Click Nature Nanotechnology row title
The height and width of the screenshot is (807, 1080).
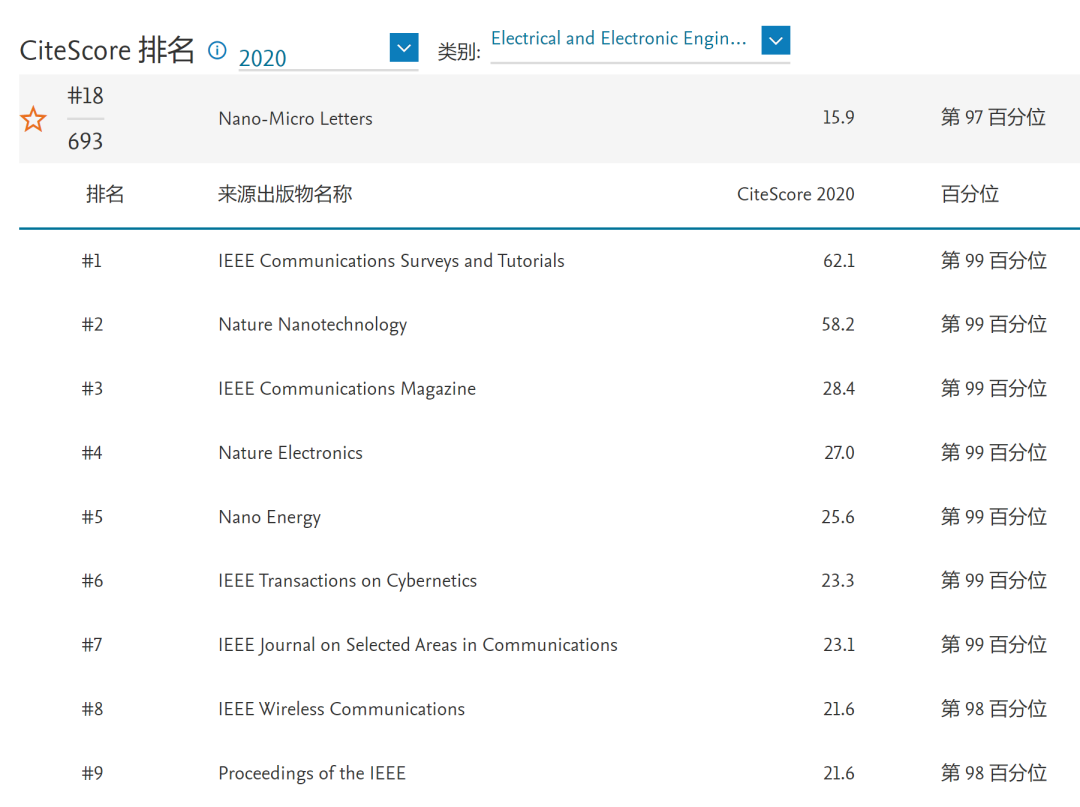pos(313,324)
